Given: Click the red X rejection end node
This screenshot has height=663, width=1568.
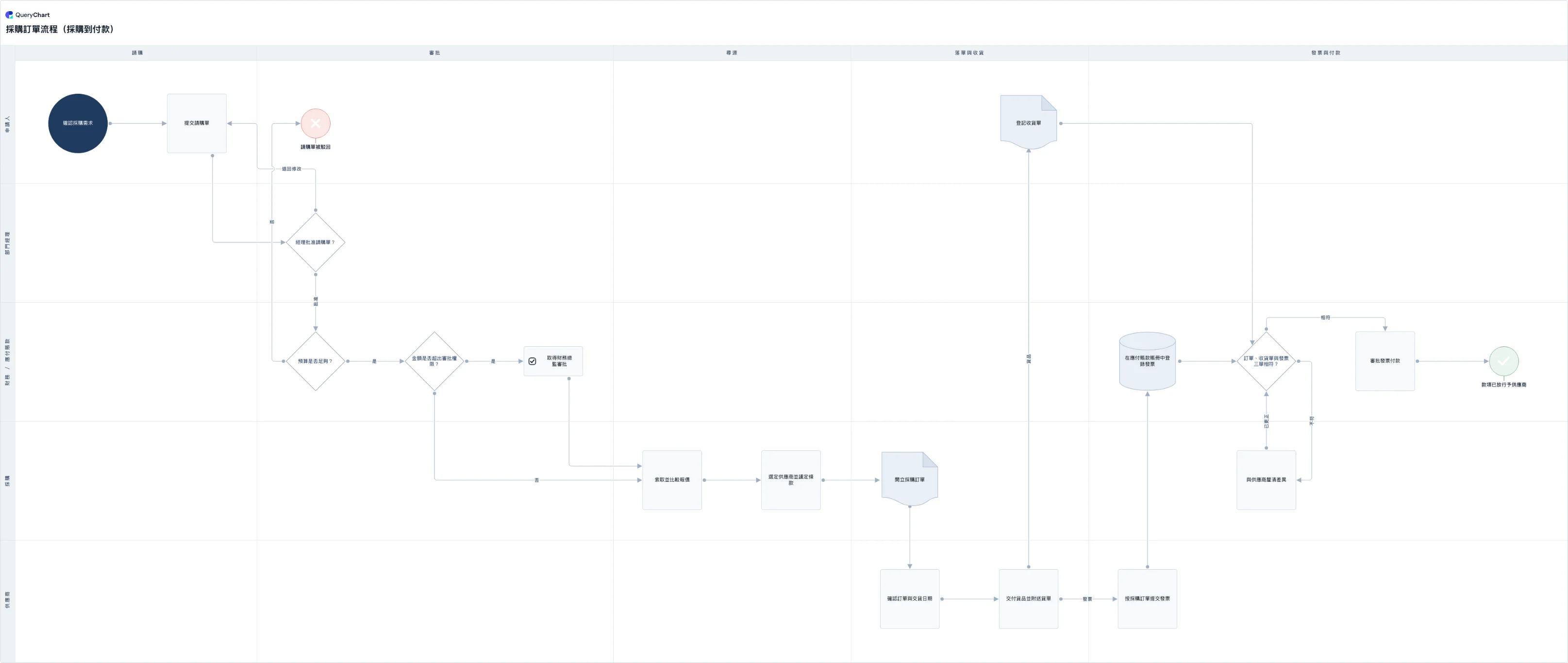Looking at the screenshot, I should click(316, 123).
